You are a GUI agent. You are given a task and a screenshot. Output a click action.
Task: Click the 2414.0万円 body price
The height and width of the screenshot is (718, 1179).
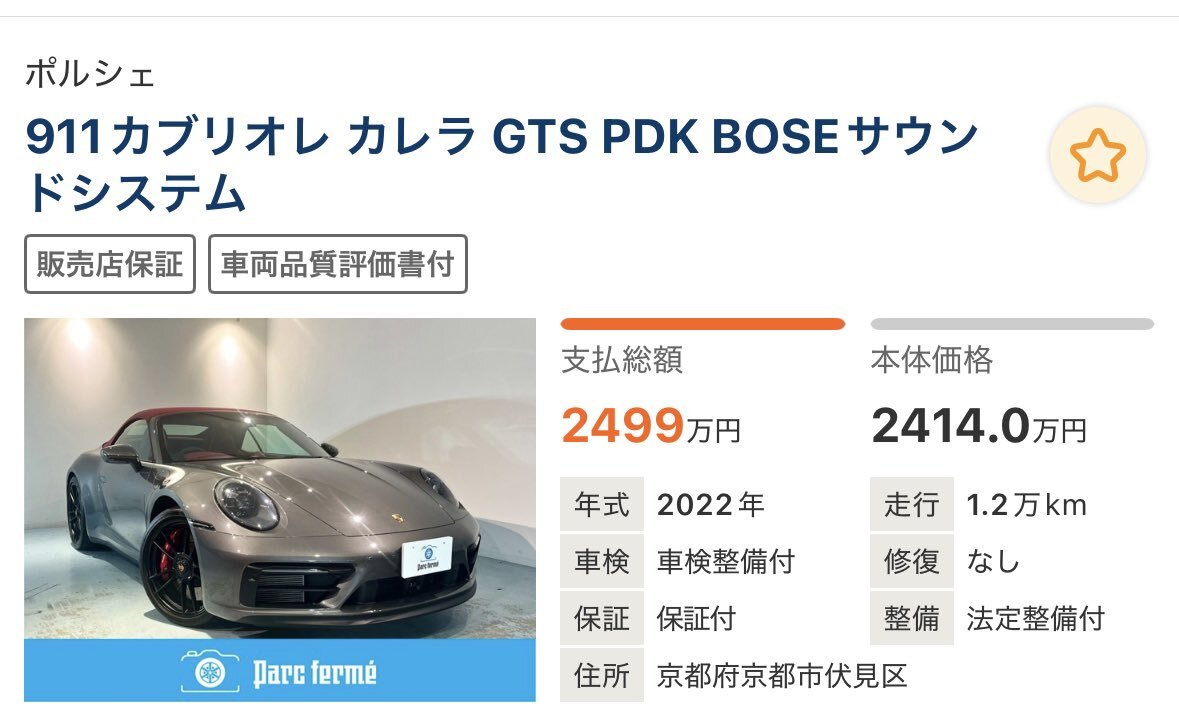(979, 426)
